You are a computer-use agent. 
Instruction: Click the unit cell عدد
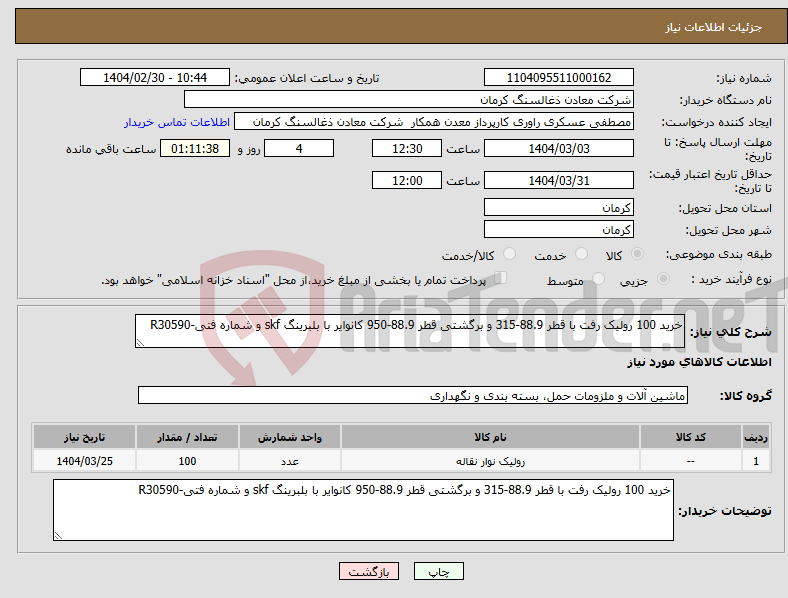(x=290, y=461)
